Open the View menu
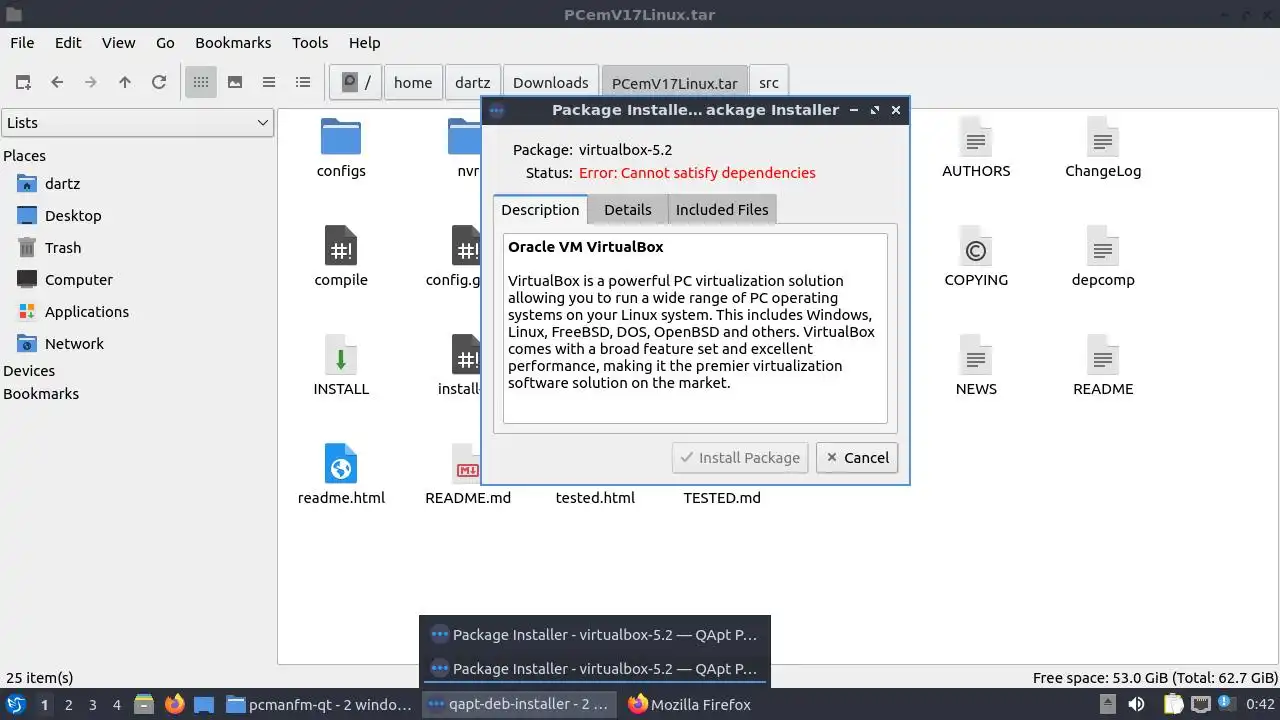The image size is (1280, 720). coord(118,43)
